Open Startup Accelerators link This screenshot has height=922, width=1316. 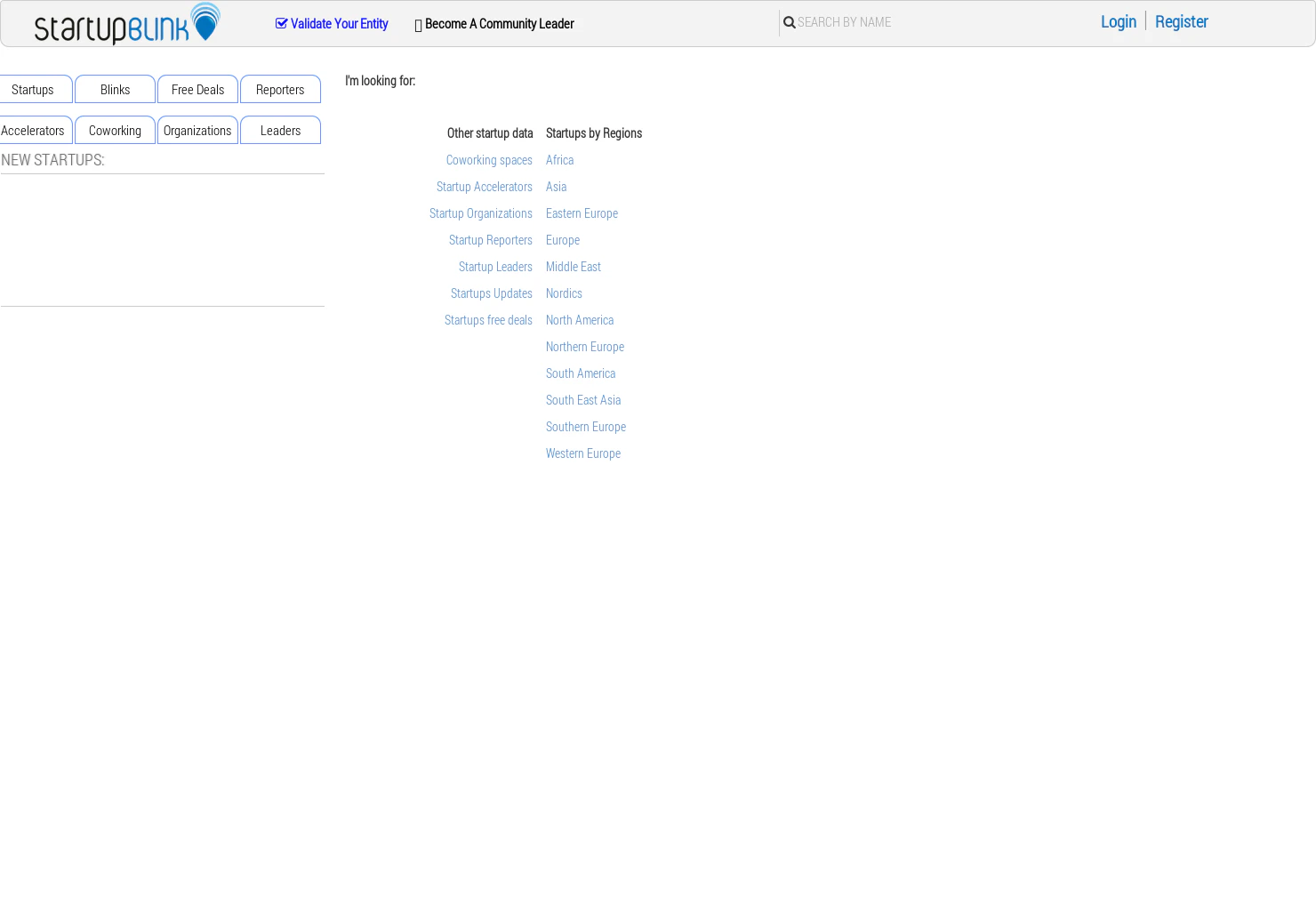click(485, 187)
